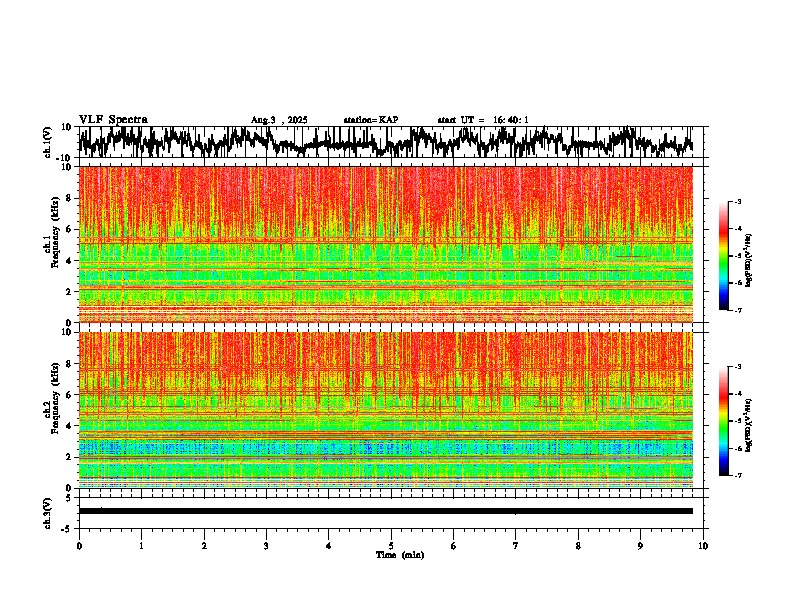Click inside the ch.2 spectrogram panel
This screenshot has width=792, height=612.
pos(385,410)
